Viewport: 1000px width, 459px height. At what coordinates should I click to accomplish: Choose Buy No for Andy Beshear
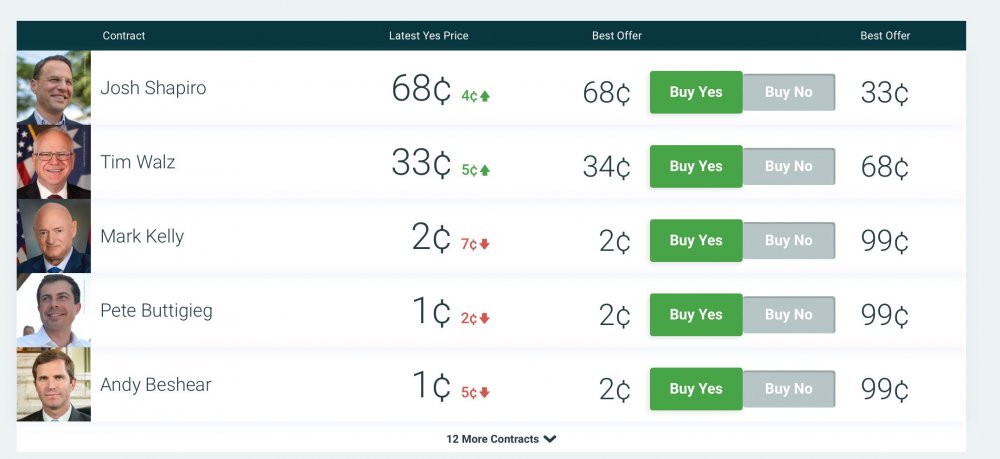(x=789, y=388)
